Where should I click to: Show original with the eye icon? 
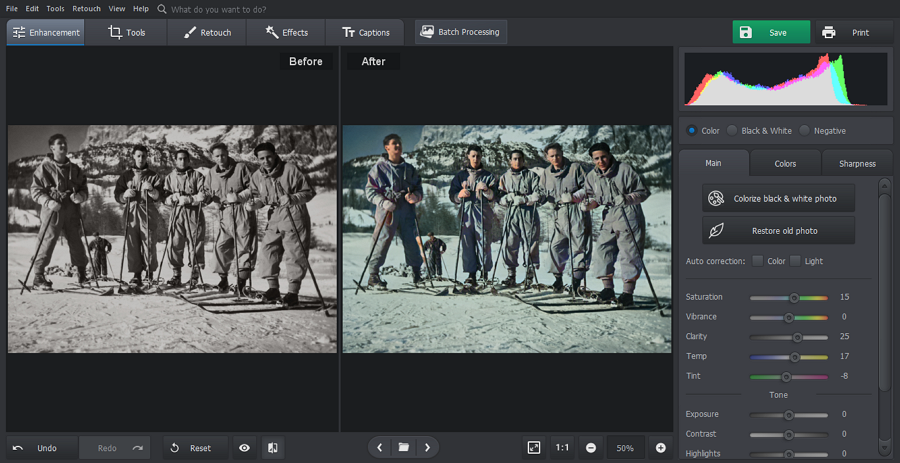click(x=244, y=448)
